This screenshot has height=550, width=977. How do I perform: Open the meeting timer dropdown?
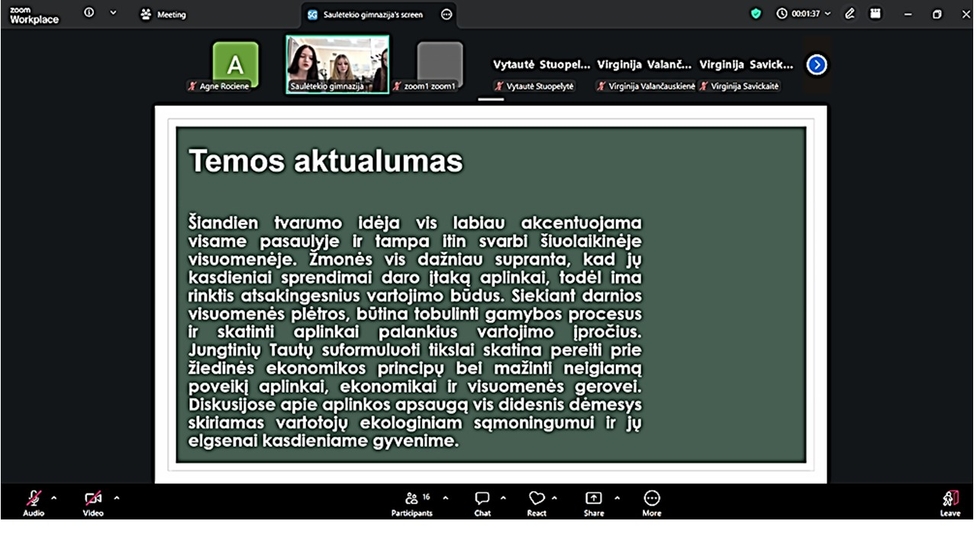pos(827,14)
